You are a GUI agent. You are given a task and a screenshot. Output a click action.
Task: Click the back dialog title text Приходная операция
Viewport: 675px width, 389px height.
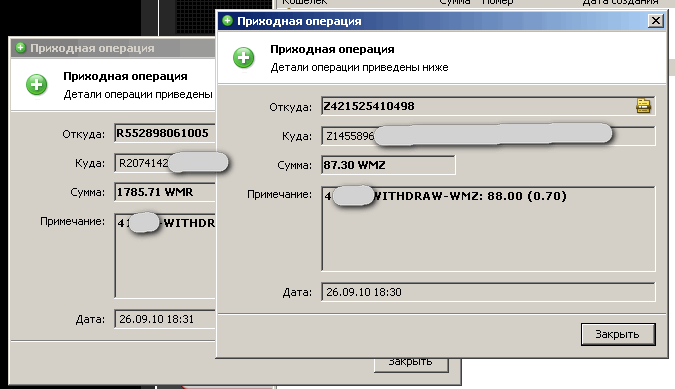[92, 48]
